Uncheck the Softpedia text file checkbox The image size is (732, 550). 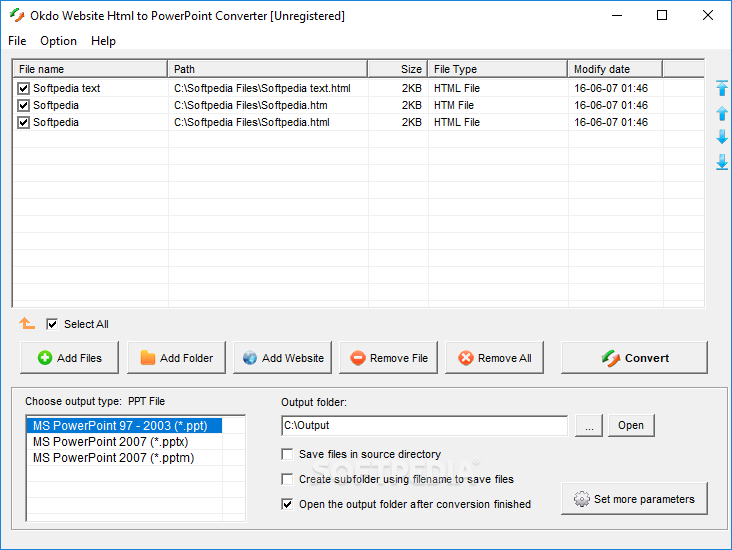tap(23, 88)
